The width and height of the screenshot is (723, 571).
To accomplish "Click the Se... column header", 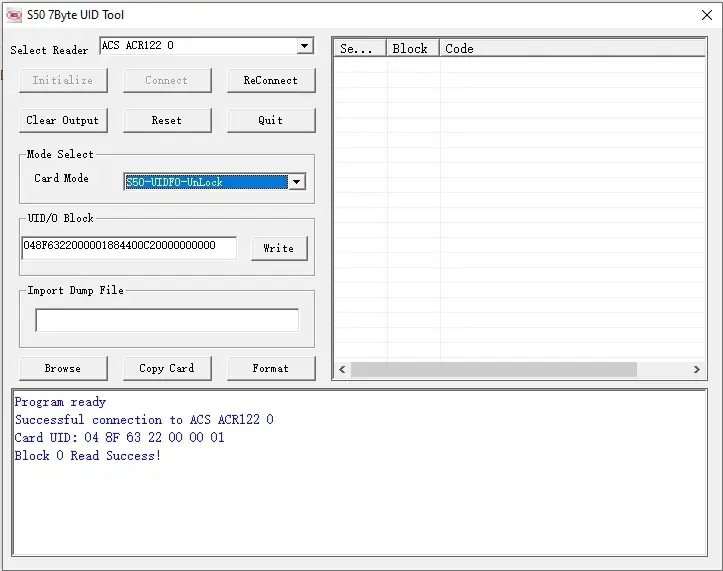I will pyautogui.click(x=359, y=48).
